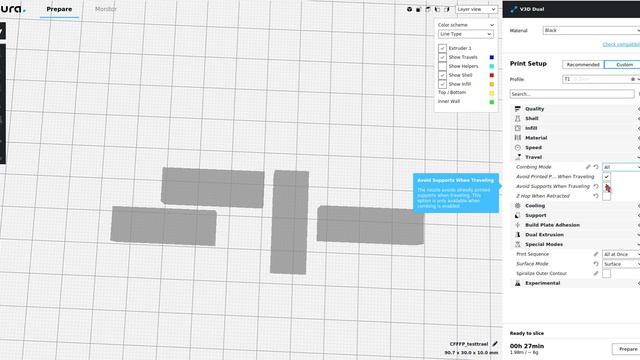Viewport: 640px width, 360px height.
Task: Uncheck Show Shell
Action: pos(442,75)
